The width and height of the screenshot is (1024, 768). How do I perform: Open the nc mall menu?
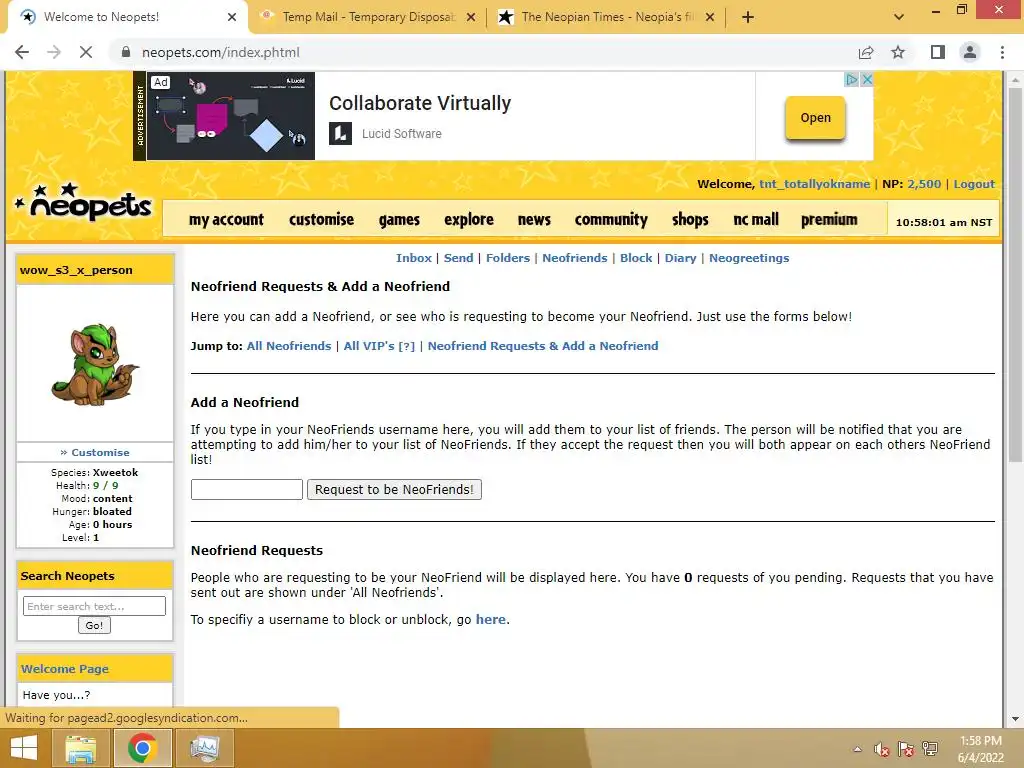click(x=756, y=219)
